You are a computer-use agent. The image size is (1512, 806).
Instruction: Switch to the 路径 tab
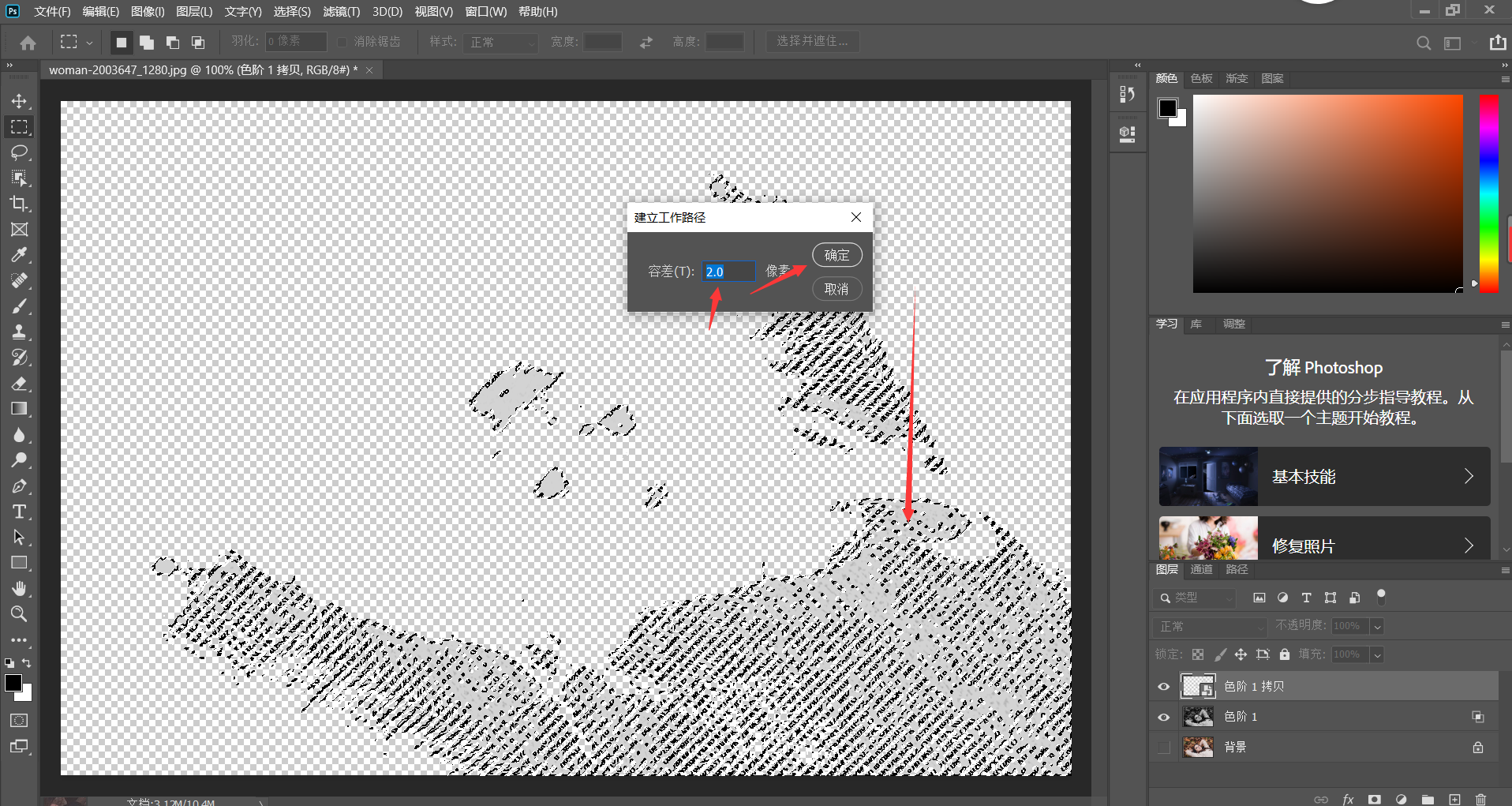[1237, 569]
